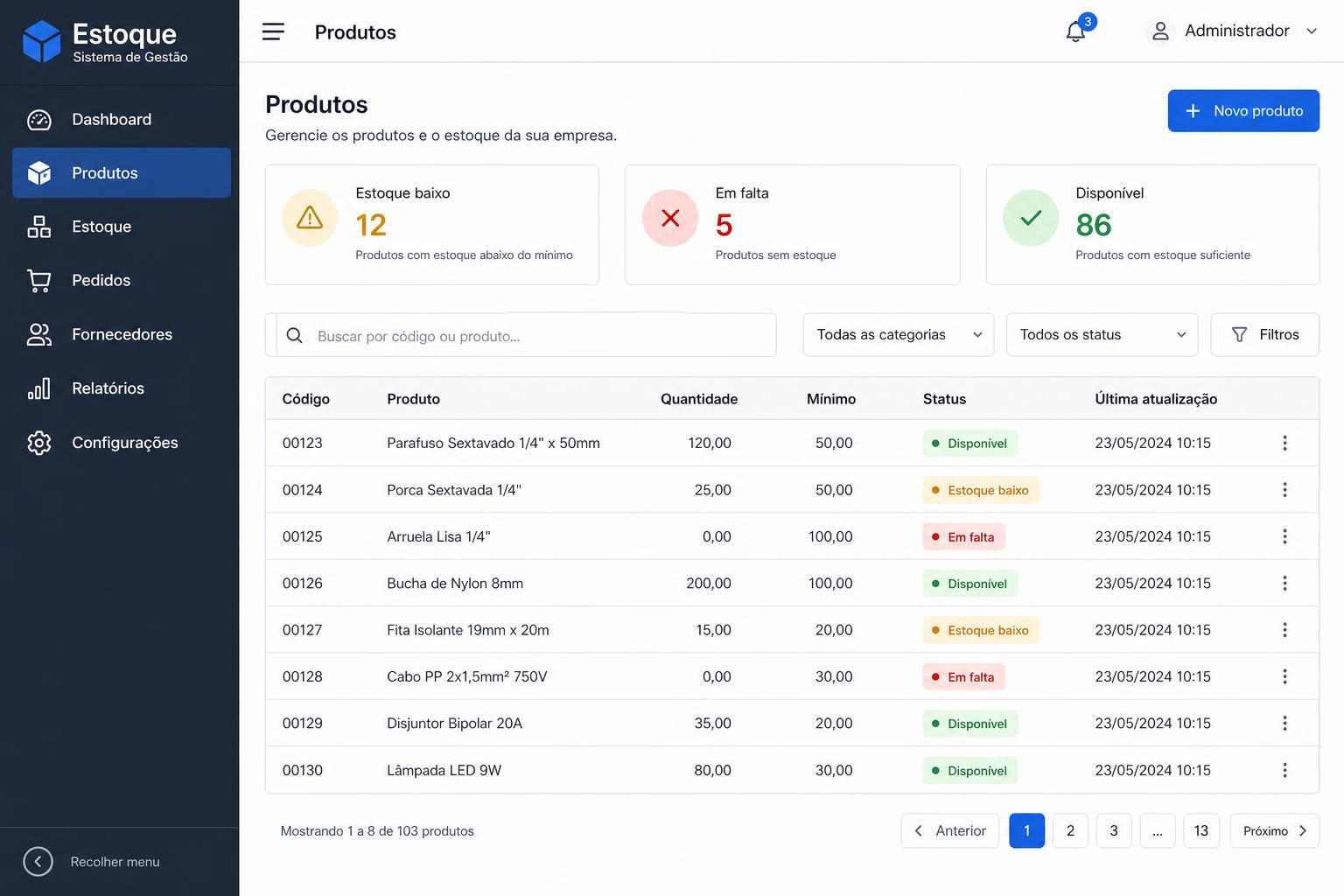Click the Administrador user avatar icon
This screenshot has width=1344, height=896.
point(1160,31)
